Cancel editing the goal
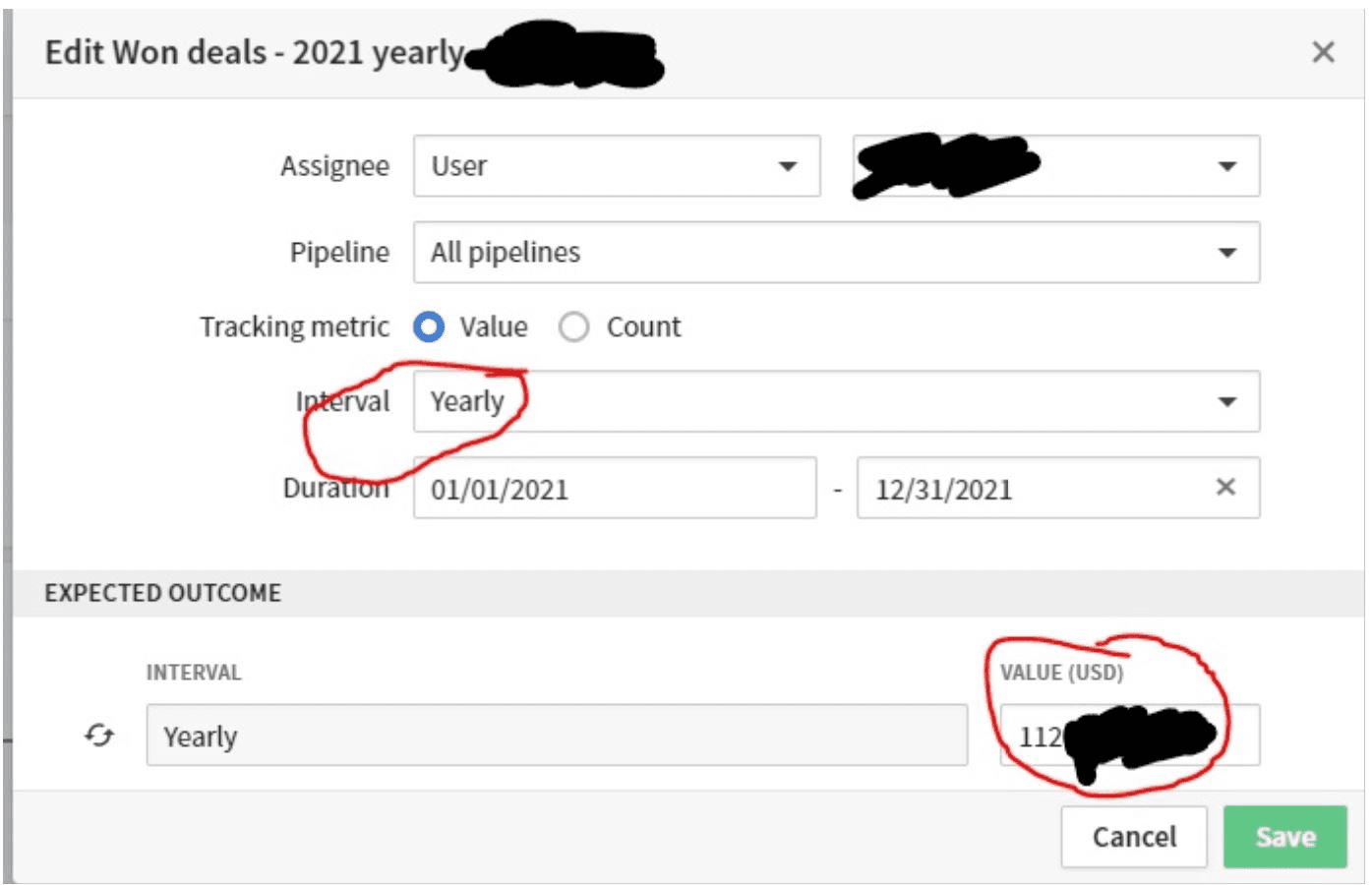The image size is (1372, 885). pos(1134,837)
